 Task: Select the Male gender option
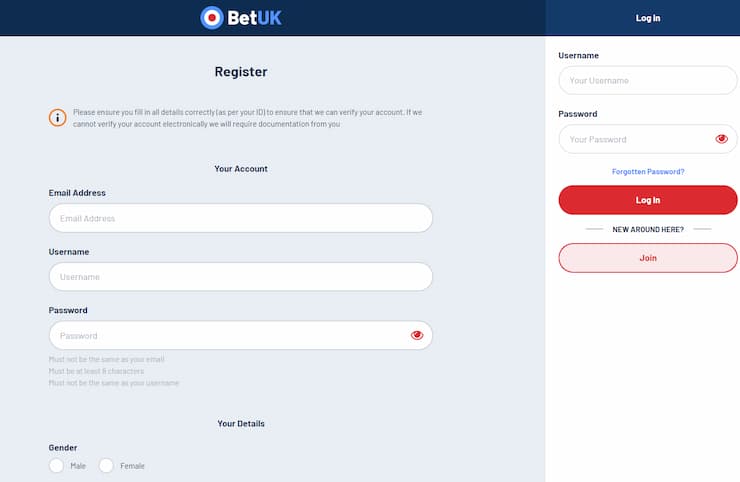(x=57, y=466)
